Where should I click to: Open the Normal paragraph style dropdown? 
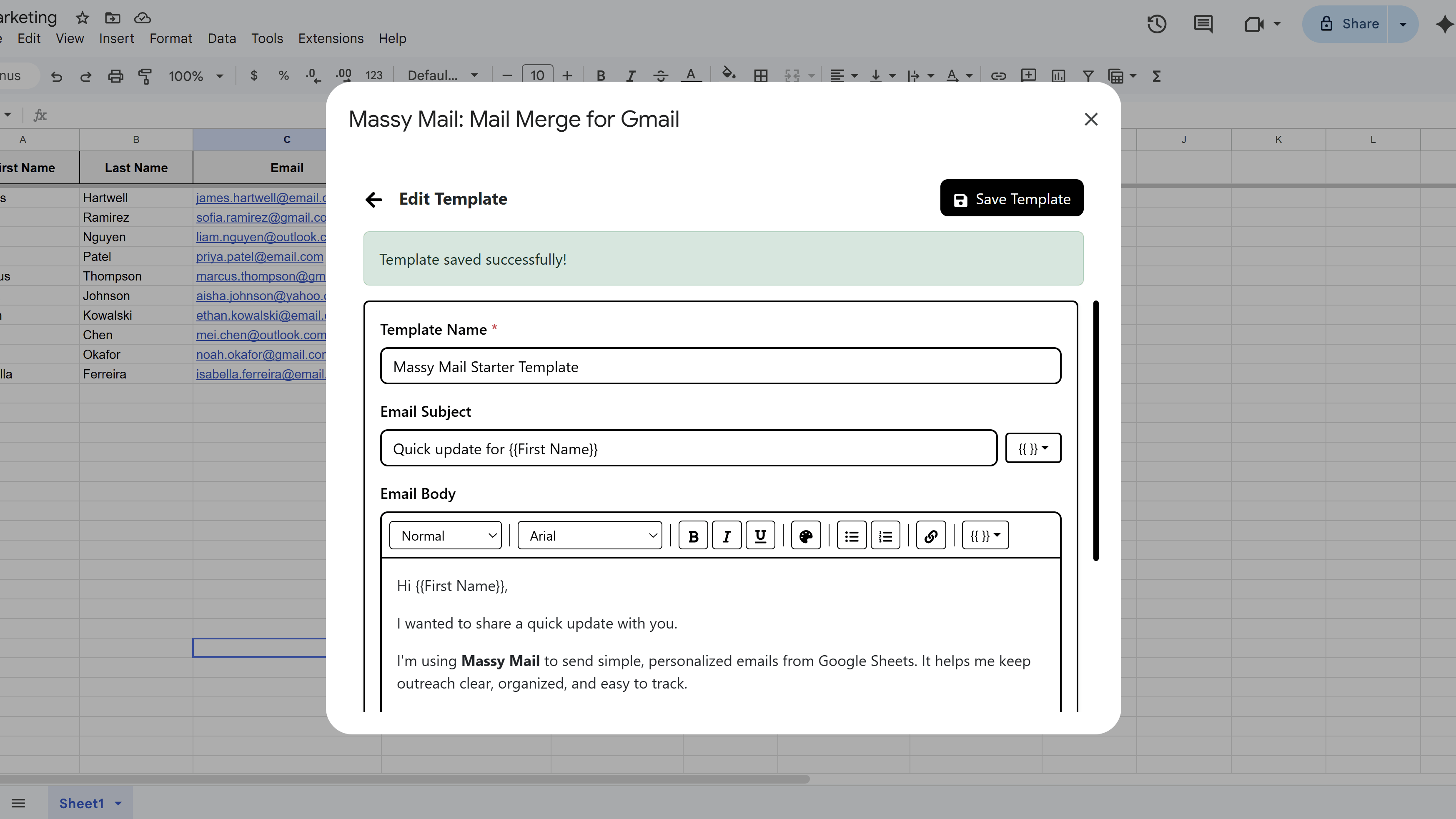(445, 535)
